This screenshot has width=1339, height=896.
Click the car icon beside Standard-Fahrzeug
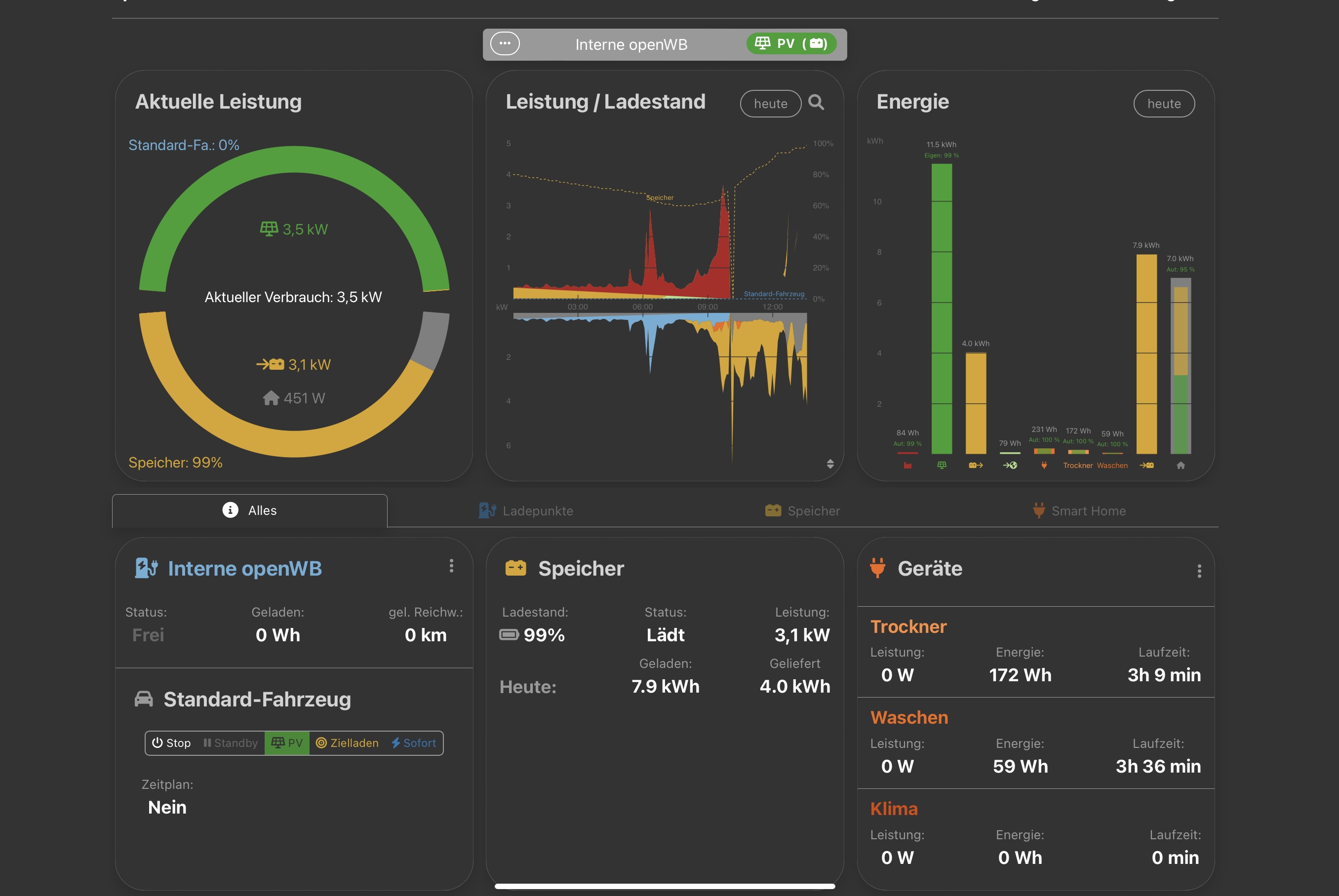144,699
